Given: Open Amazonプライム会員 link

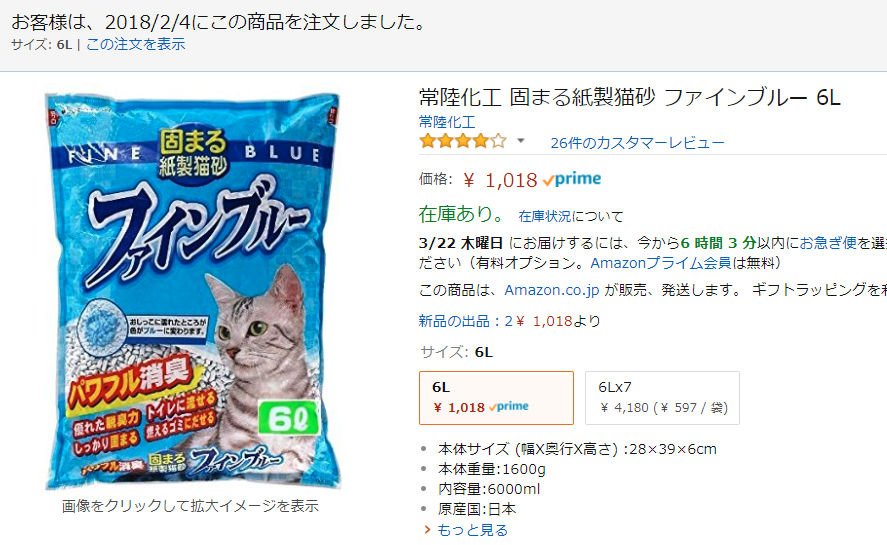Looking at the screenshot, I should [661, 263].
